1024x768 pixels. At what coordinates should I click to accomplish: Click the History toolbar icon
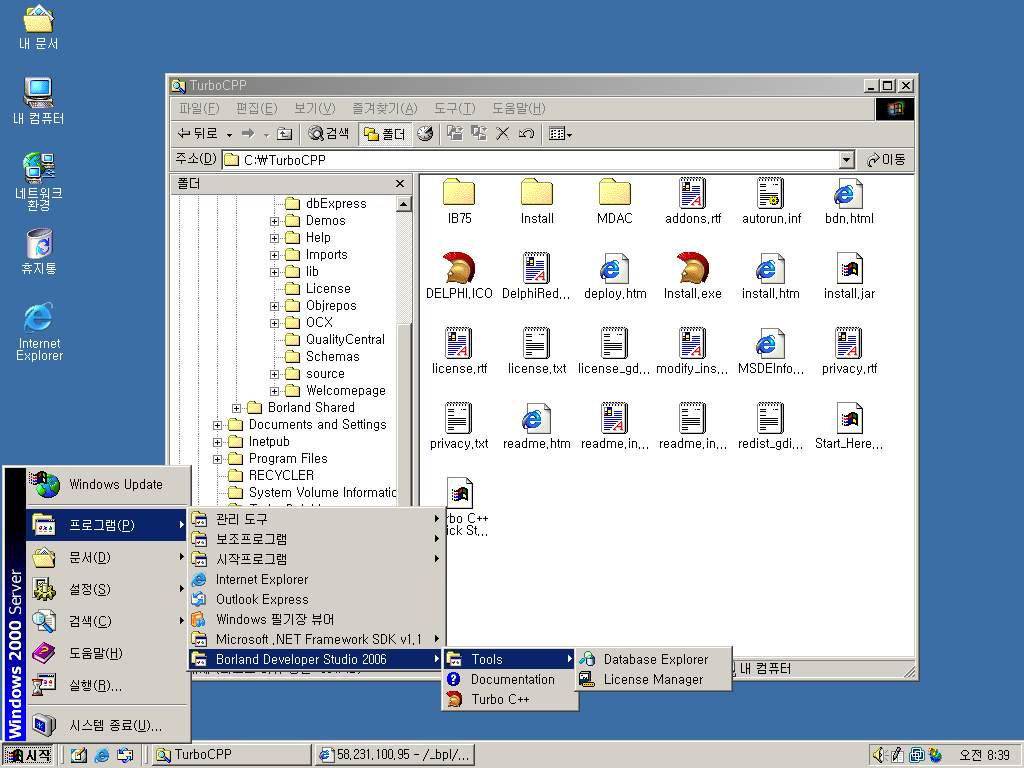click(425, 133)
